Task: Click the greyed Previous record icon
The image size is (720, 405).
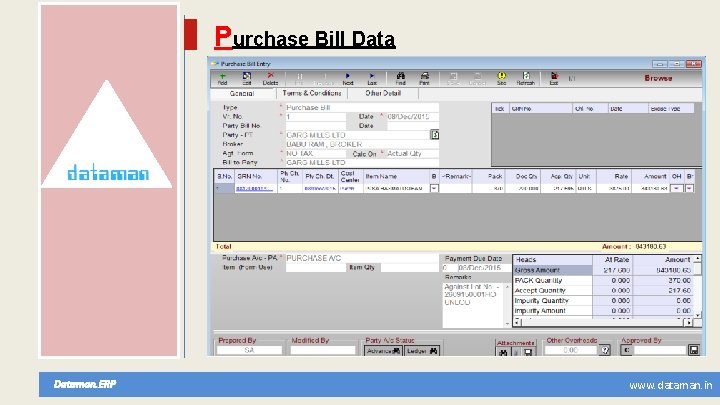Action: coord(323,79)
